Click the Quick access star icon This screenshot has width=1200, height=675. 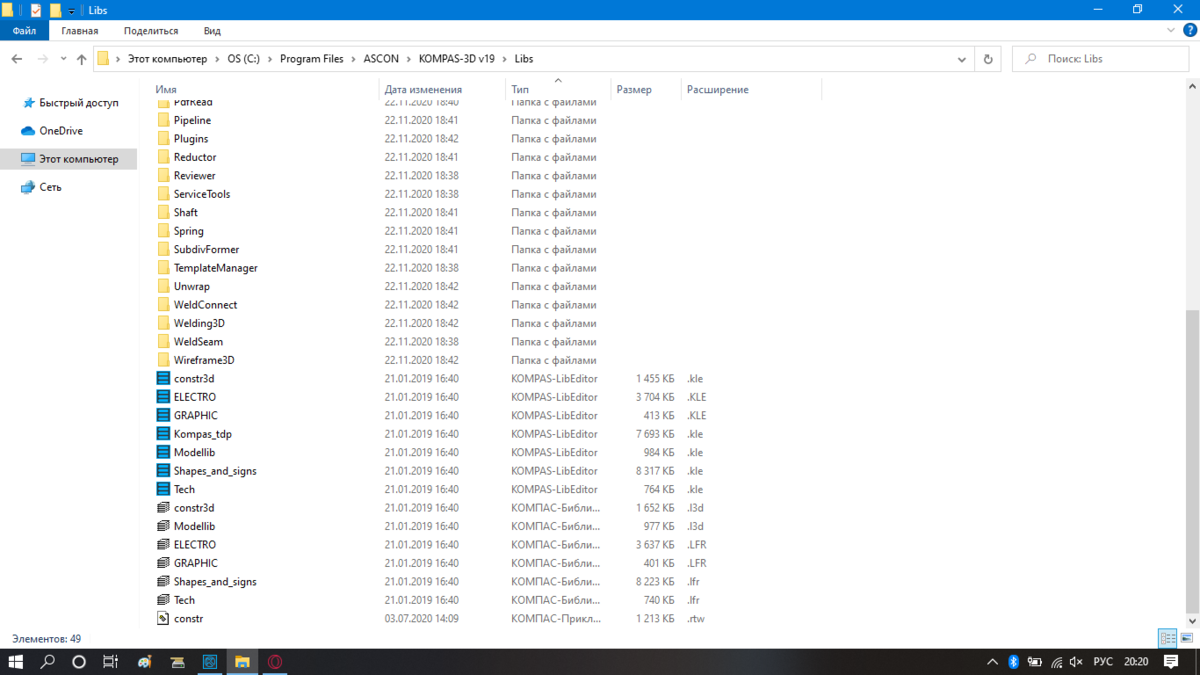pos(28,103)
